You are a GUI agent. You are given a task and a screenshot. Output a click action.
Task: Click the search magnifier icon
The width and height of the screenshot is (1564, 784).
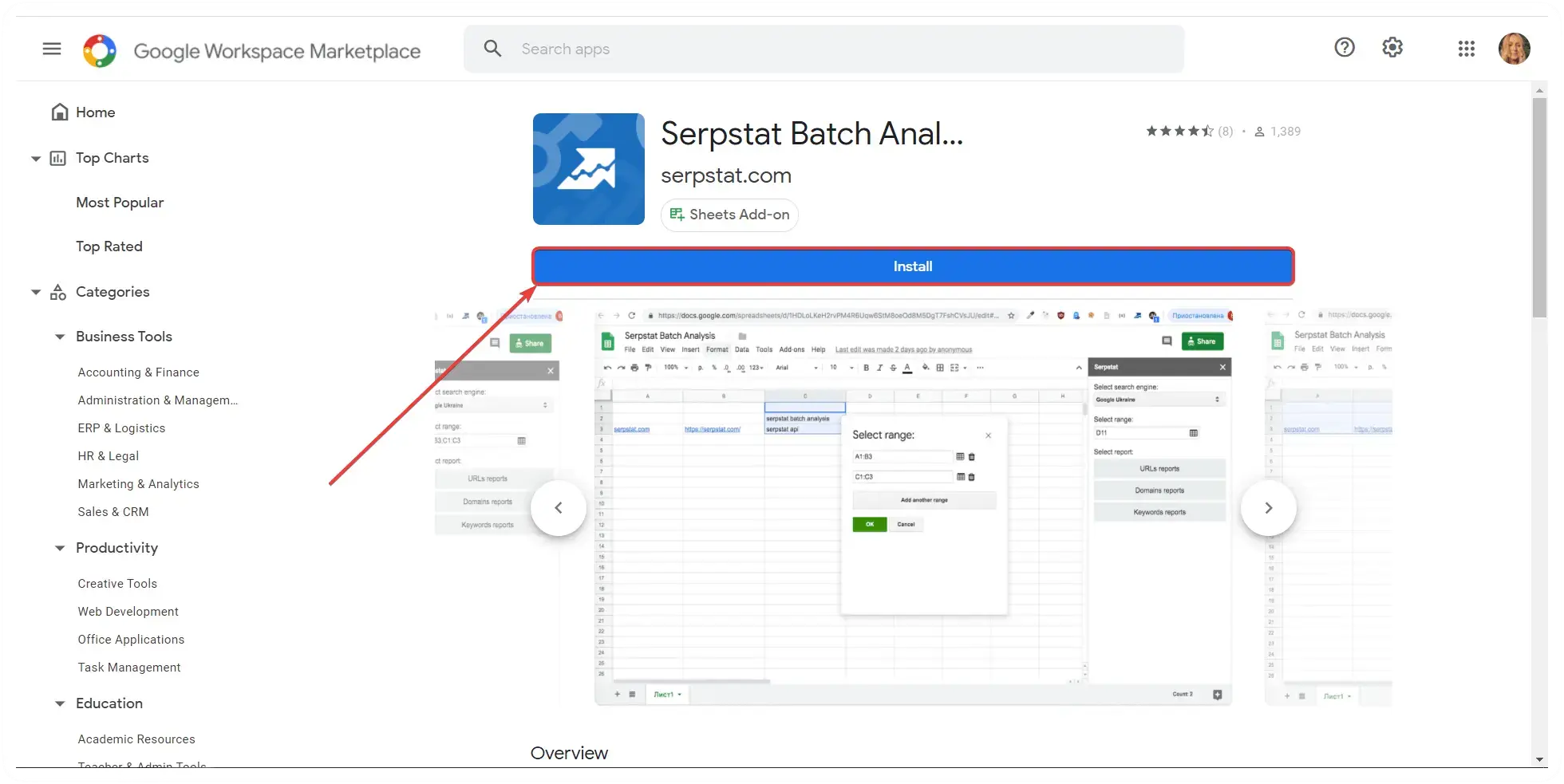[x=493, y=49]
